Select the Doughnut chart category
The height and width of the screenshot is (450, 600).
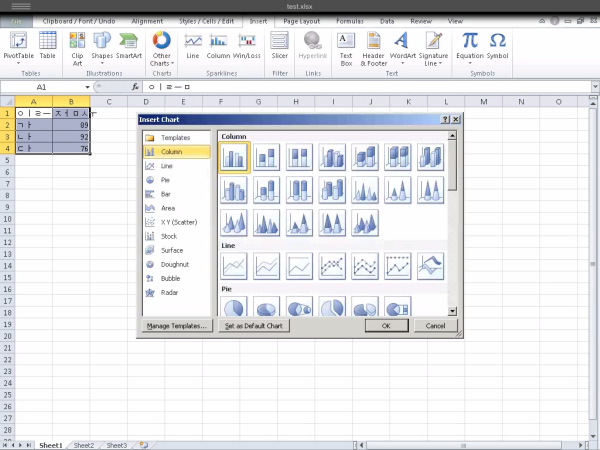coord(176,265)
